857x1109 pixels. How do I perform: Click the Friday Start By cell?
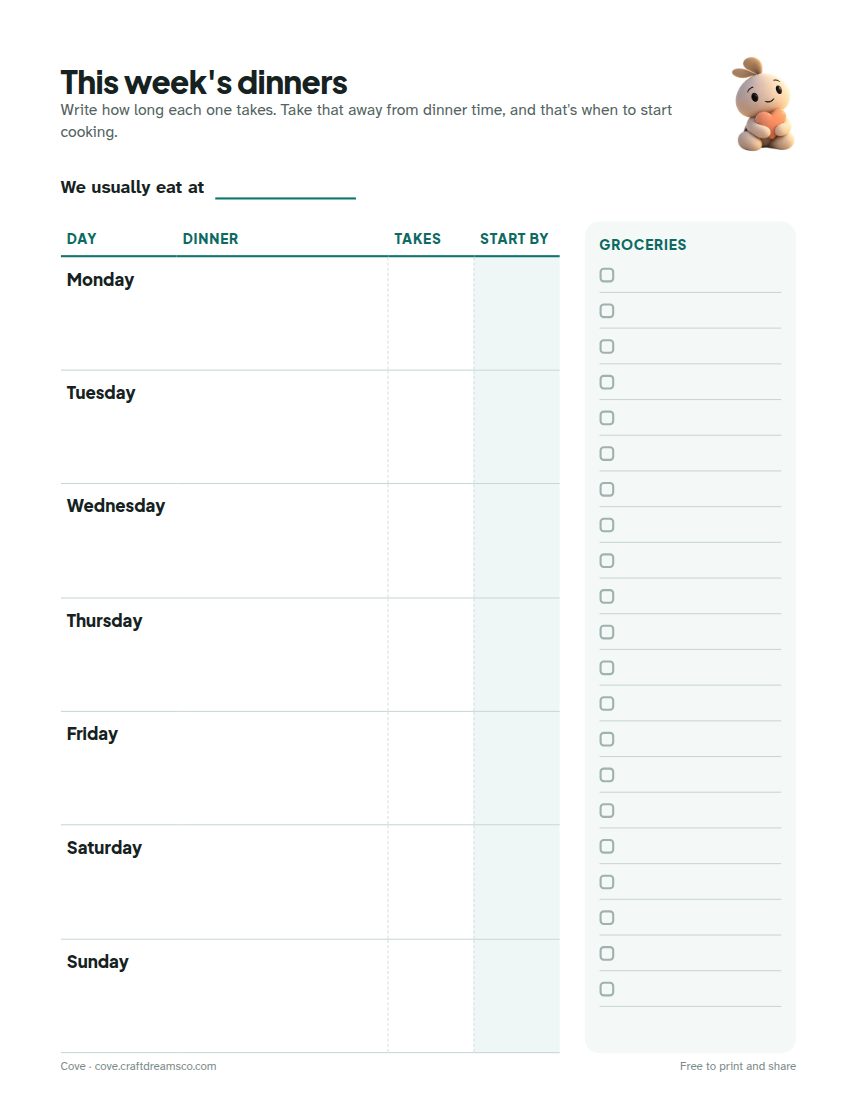(516, 768)
